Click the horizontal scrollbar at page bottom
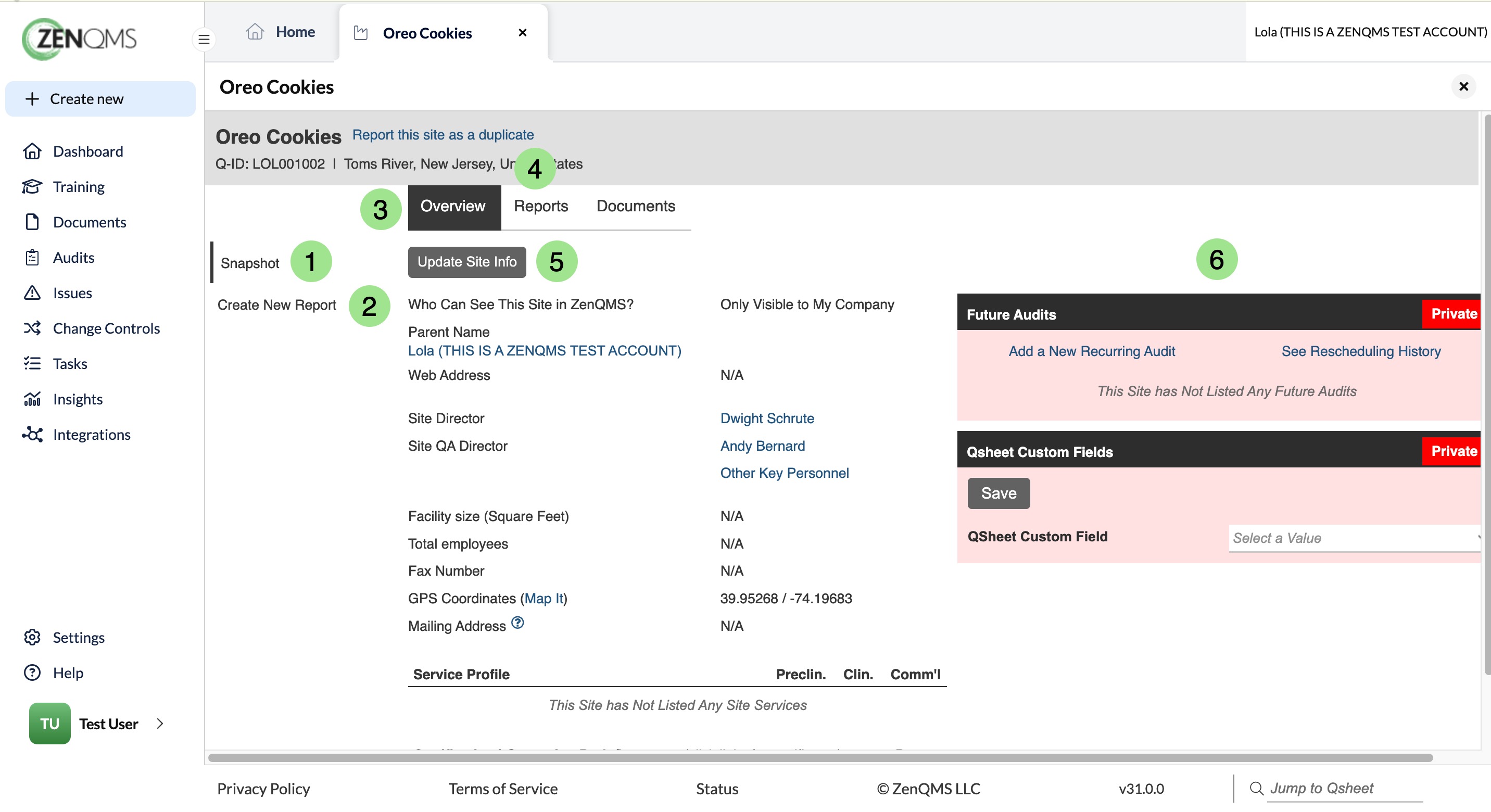 820,757
